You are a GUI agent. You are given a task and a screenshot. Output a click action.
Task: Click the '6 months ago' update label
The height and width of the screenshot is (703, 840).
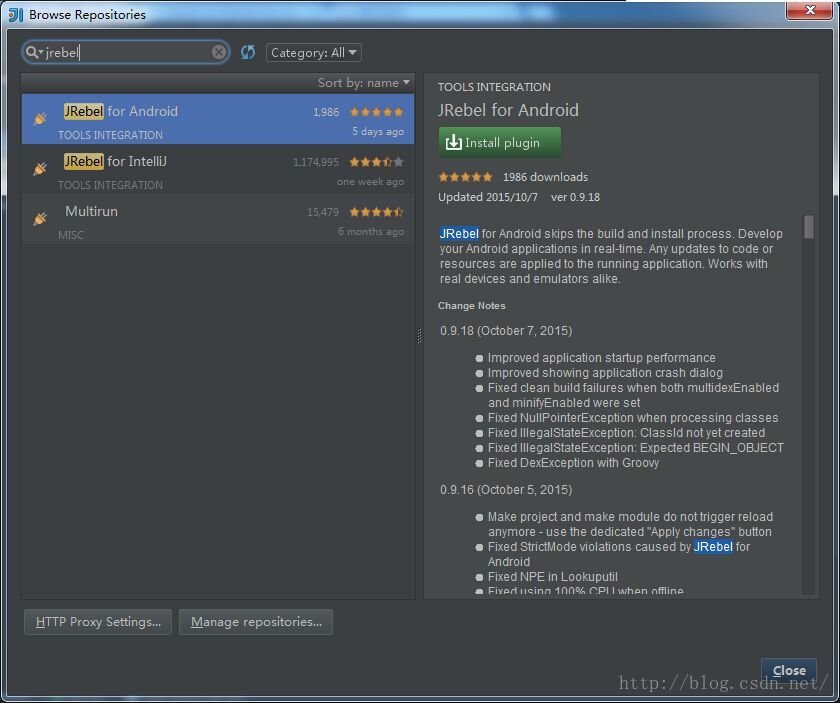371,231
